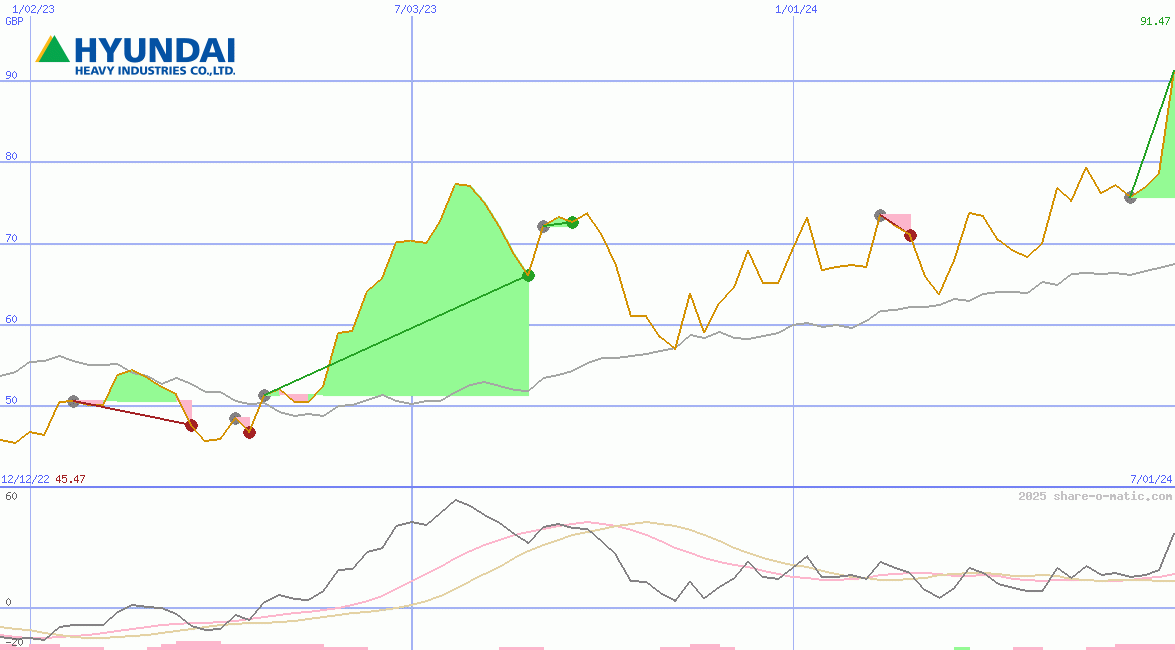Screen dimensions: 1175x650
Task: Click the gray entry marker near price 50
Action: click(72, 402)
